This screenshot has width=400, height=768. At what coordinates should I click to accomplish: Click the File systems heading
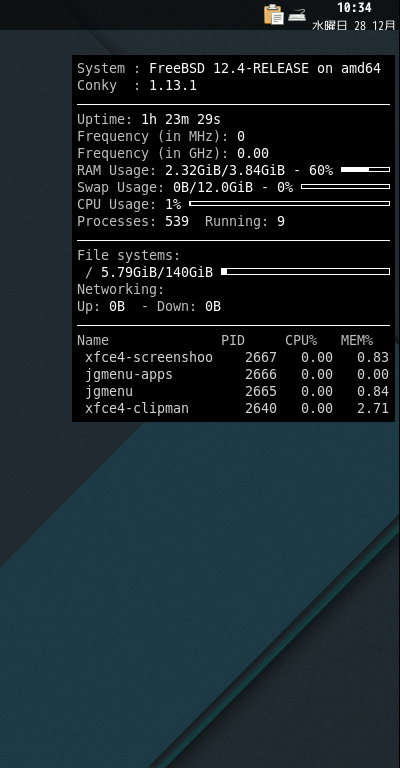pyautogui.click(x=129, y=256)
